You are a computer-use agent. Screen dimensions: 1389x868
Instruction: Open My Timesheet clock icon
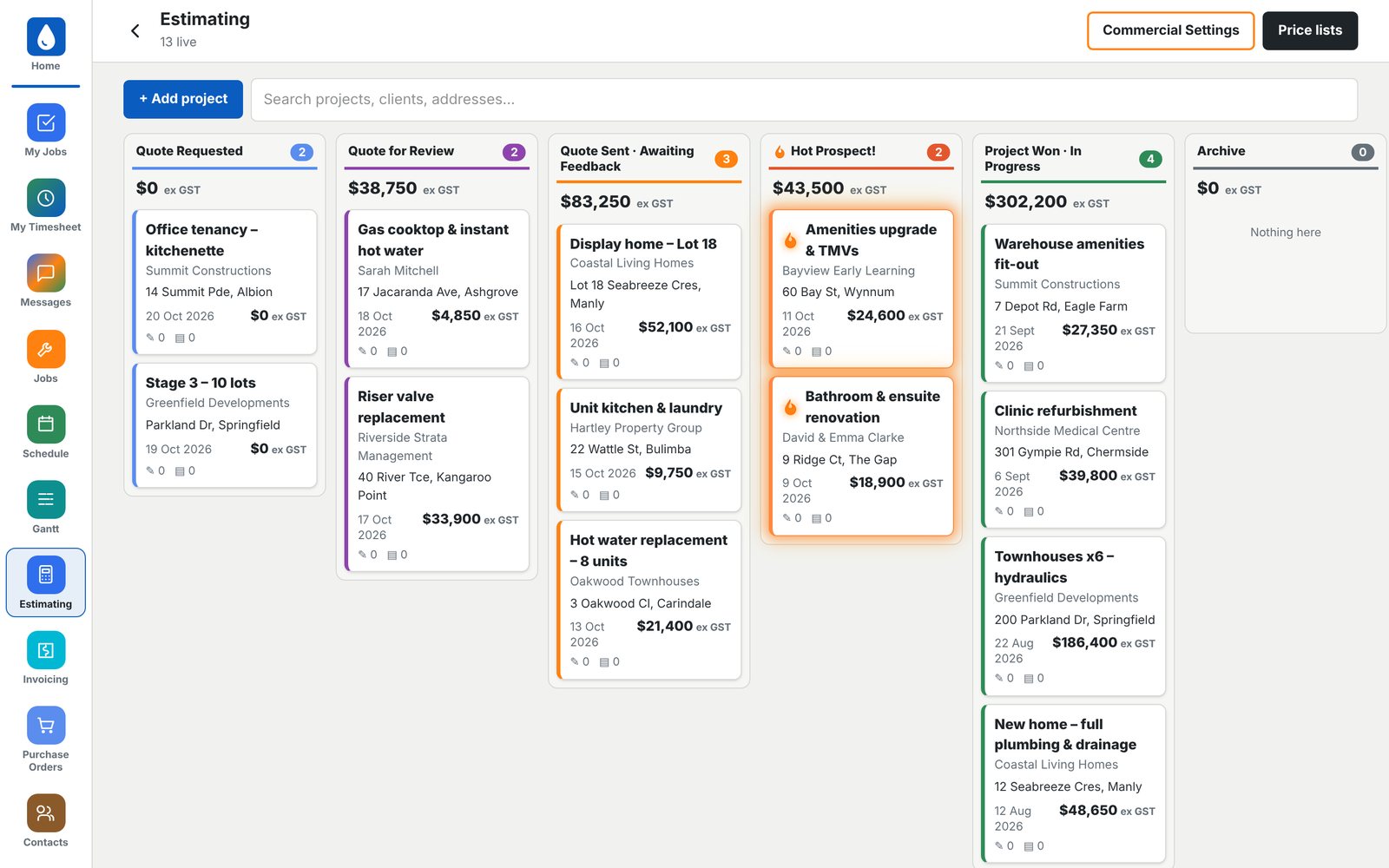pyautogui.click(x=46, y=198)
